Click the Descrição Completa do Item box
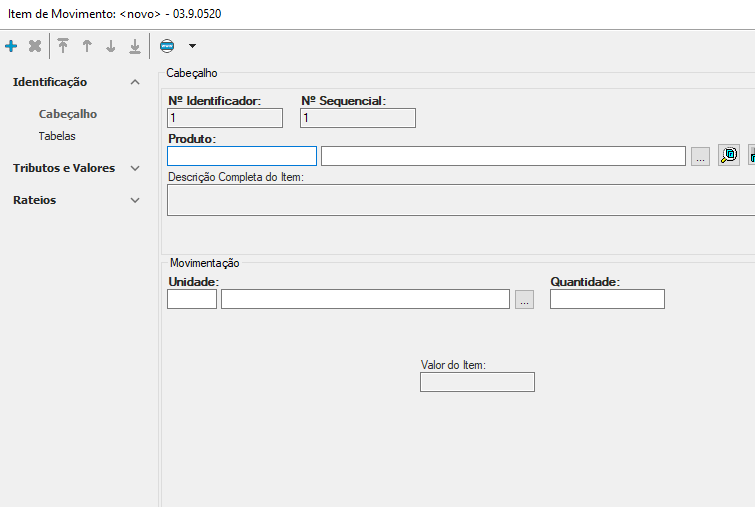755x507 pixels. click(460, 200)
